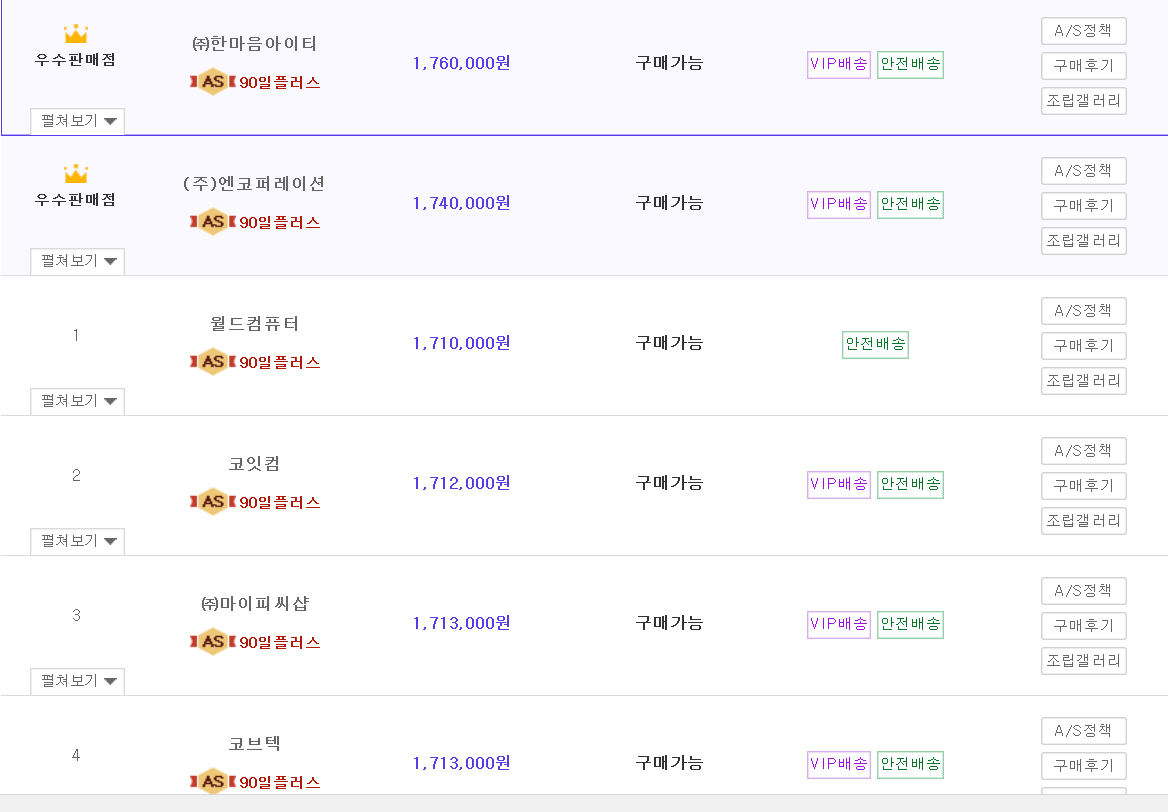The width and height of the screenshot is (1168, 812).
Task: Open the 1,712,000원 price link for 코잇컴
Action: [461, 483]
